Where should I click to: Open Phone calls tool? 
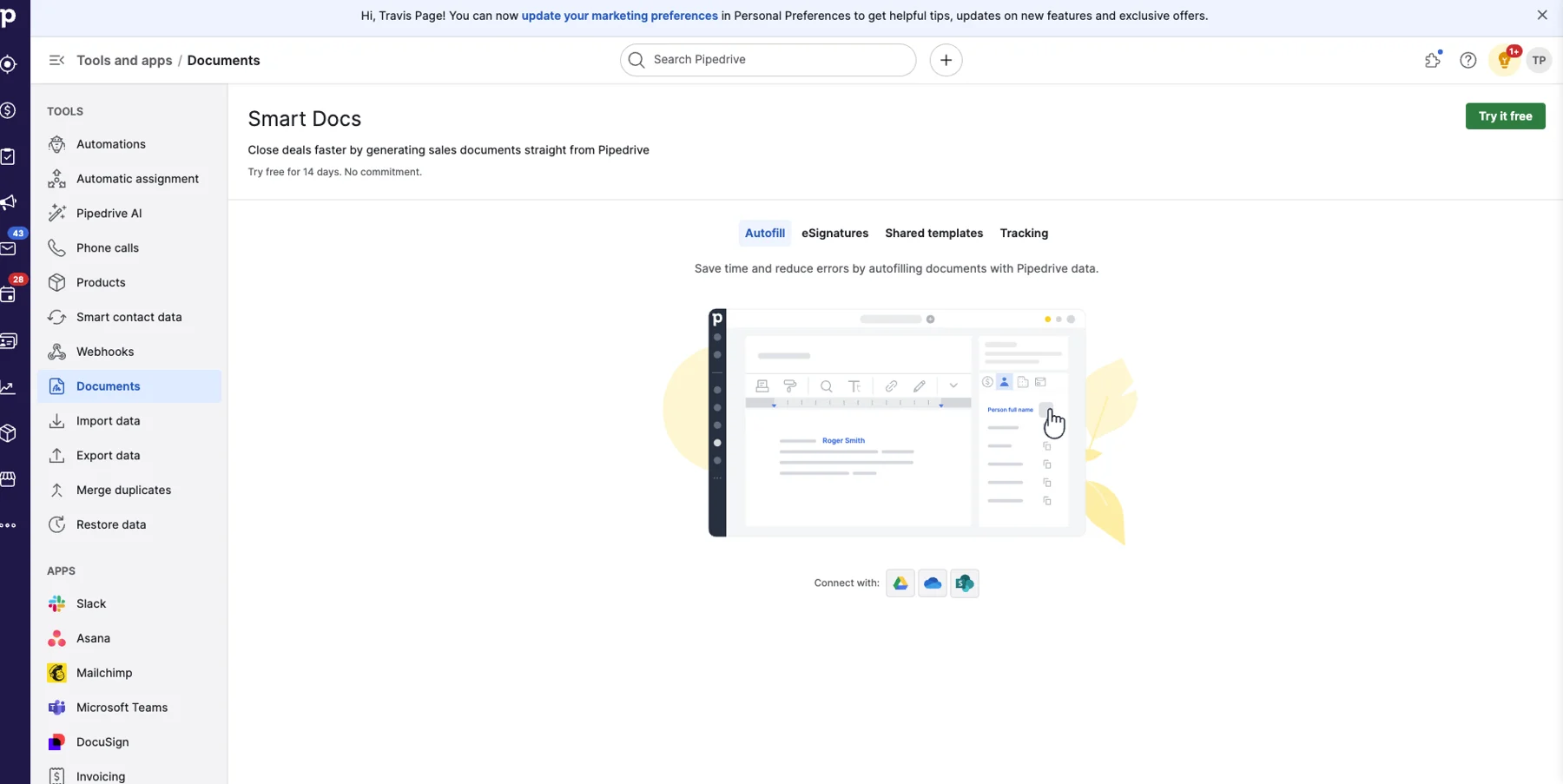pyautogui.click(x=129, y=248)
